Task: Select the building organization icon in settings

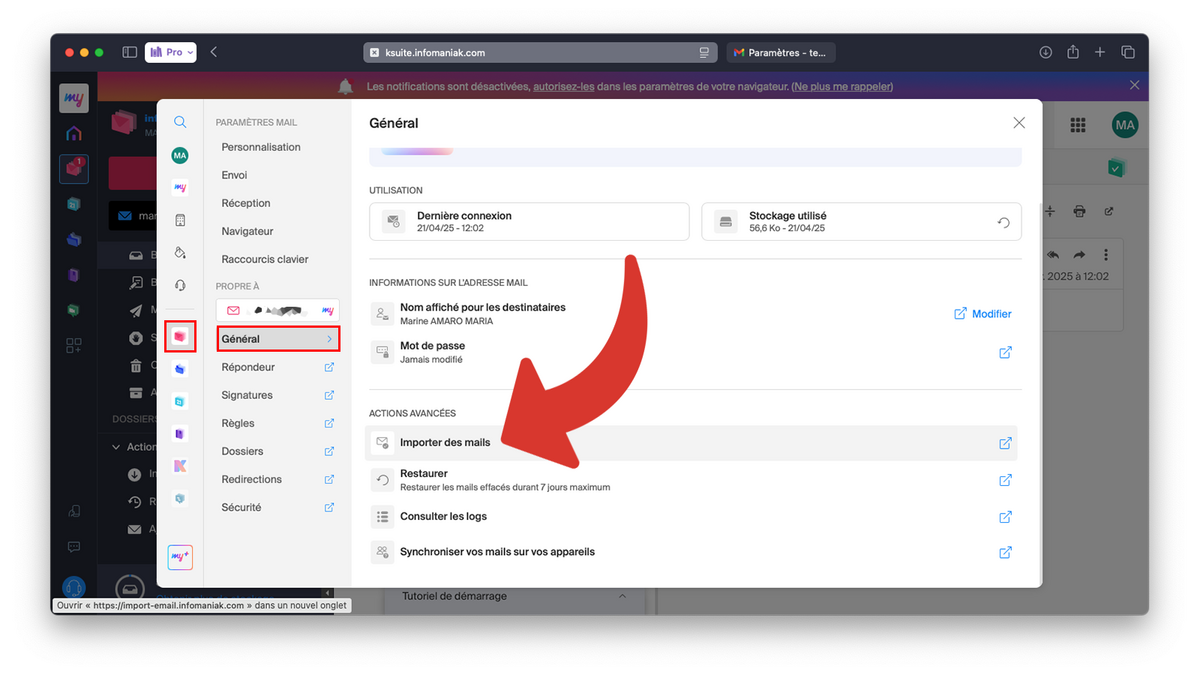Action: [180, 220]
